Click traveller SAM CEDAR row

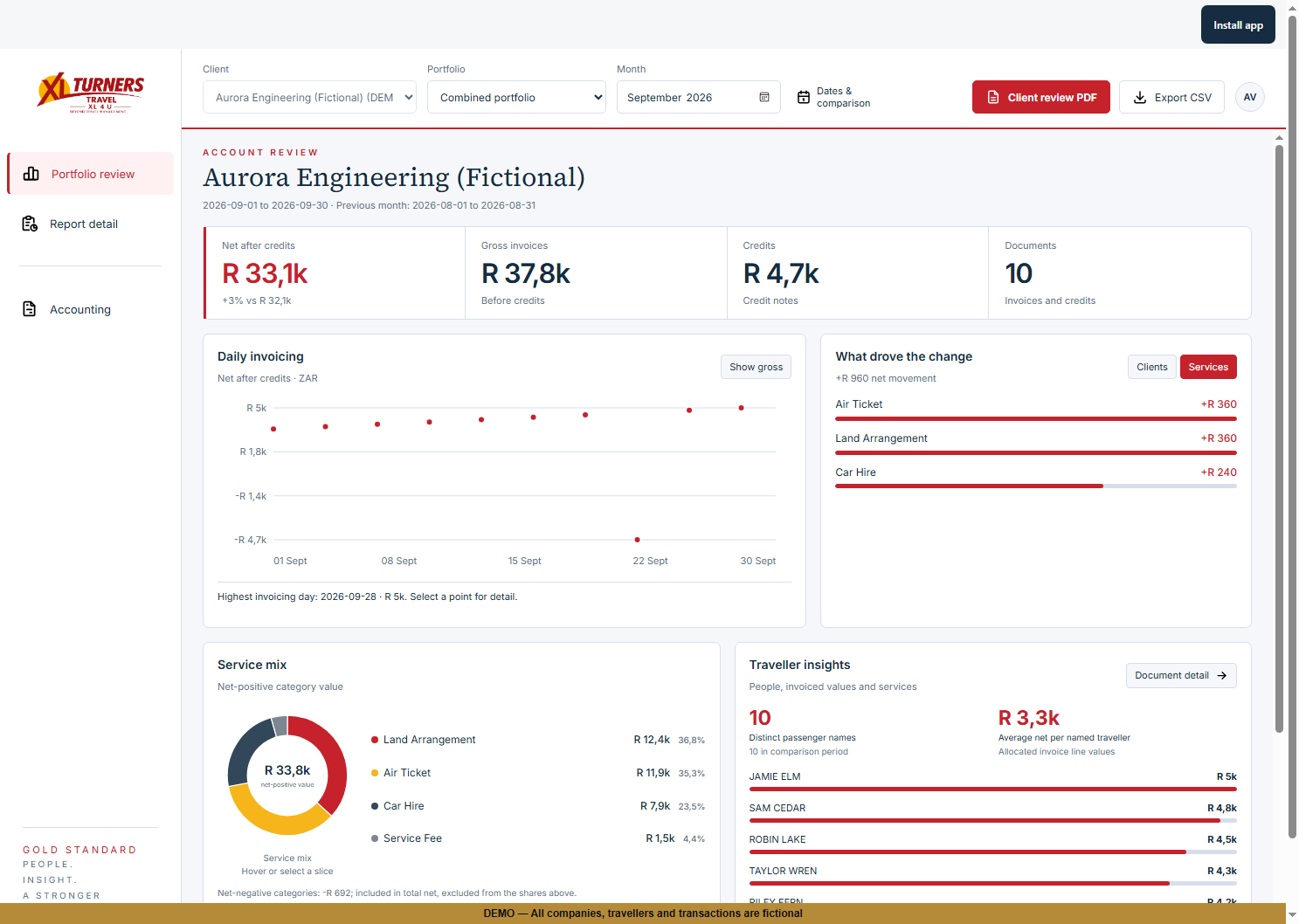coord(992,812)
